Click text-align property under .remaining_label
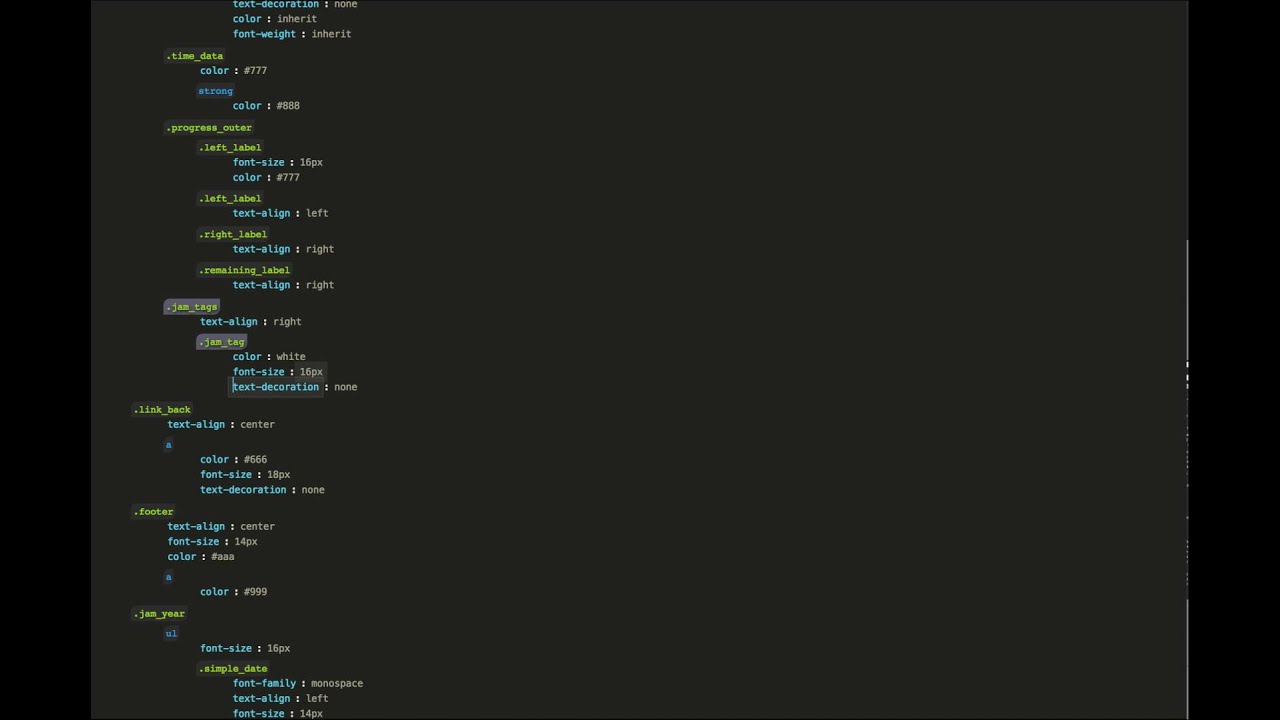The image size is (1280, 720). pos(261,285)
